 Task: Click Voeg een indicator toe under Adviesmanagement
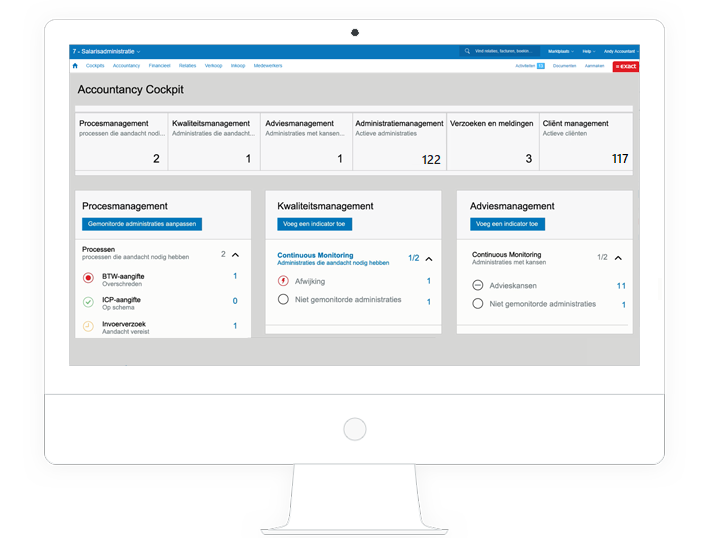pos(507,224)
